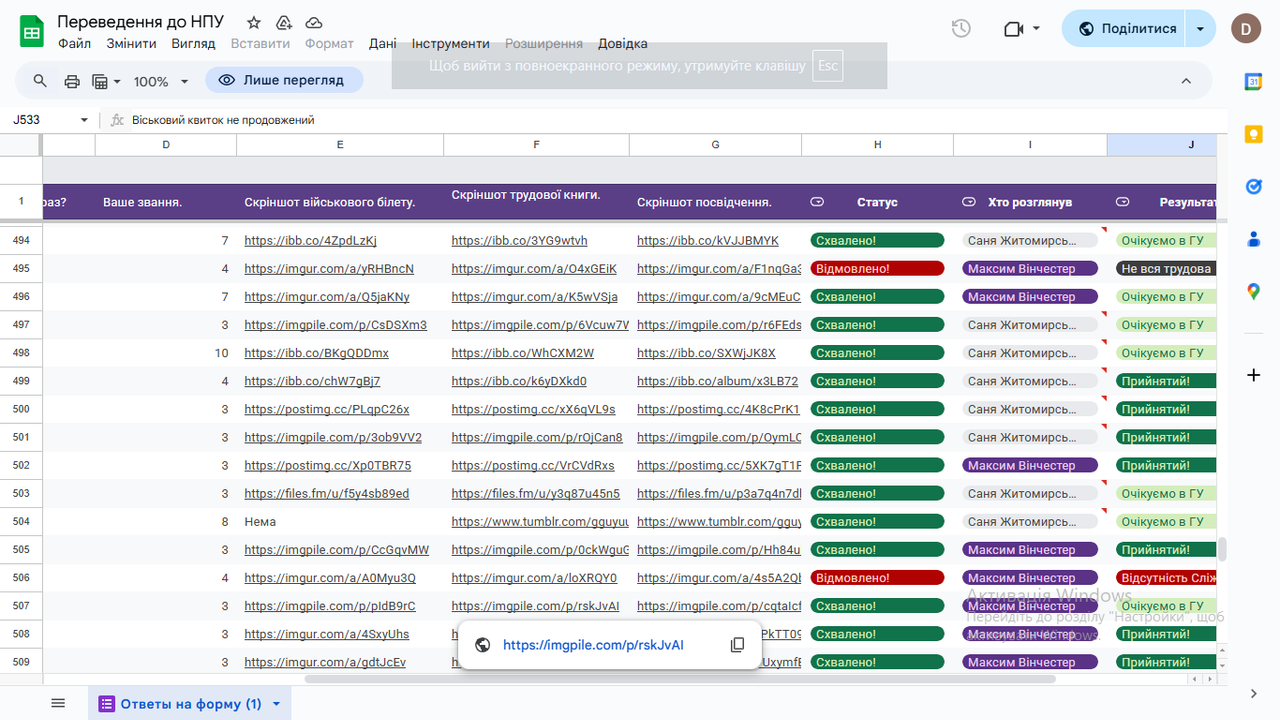
Task: Start a Meet call with camera icon
Action: tap(1014, 29)
